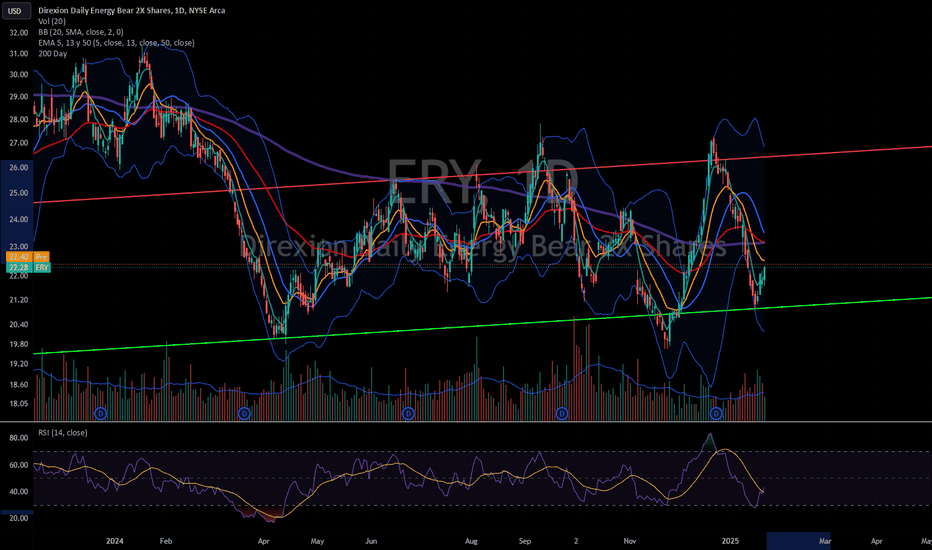
Task: Click the Jun label on time axis
Action: pos(371,541)
